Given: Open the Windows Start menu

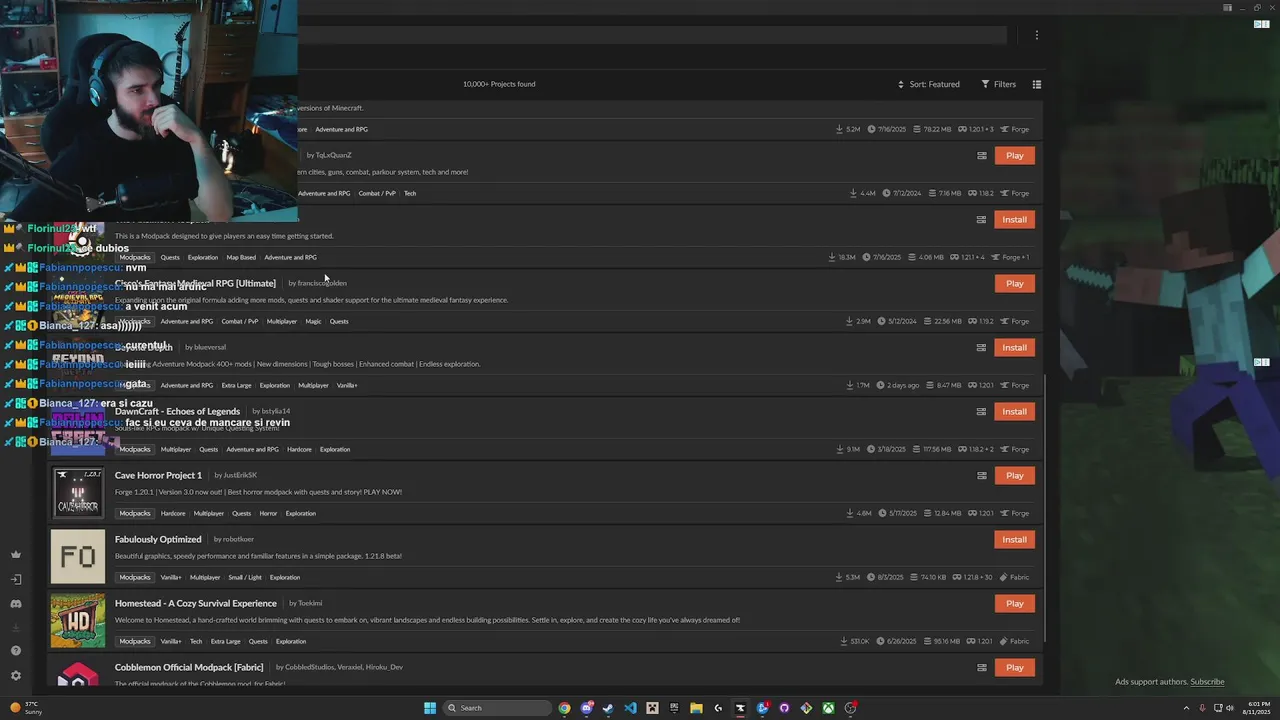Looking at the screenshot, I should click(430, 708).
